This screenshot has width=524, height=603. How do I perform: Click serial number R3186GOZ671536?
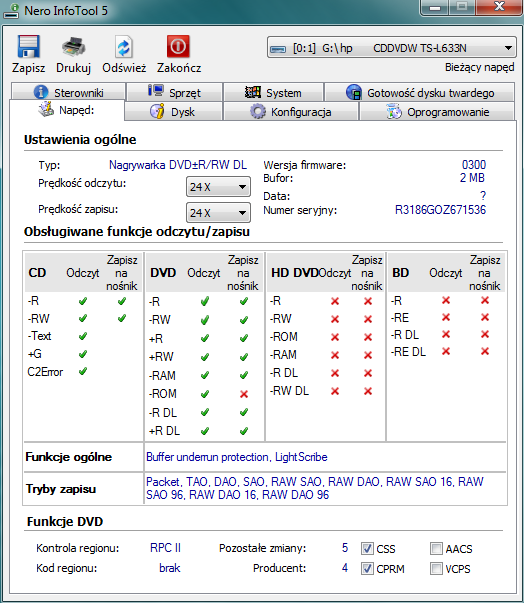coord(441,210)
